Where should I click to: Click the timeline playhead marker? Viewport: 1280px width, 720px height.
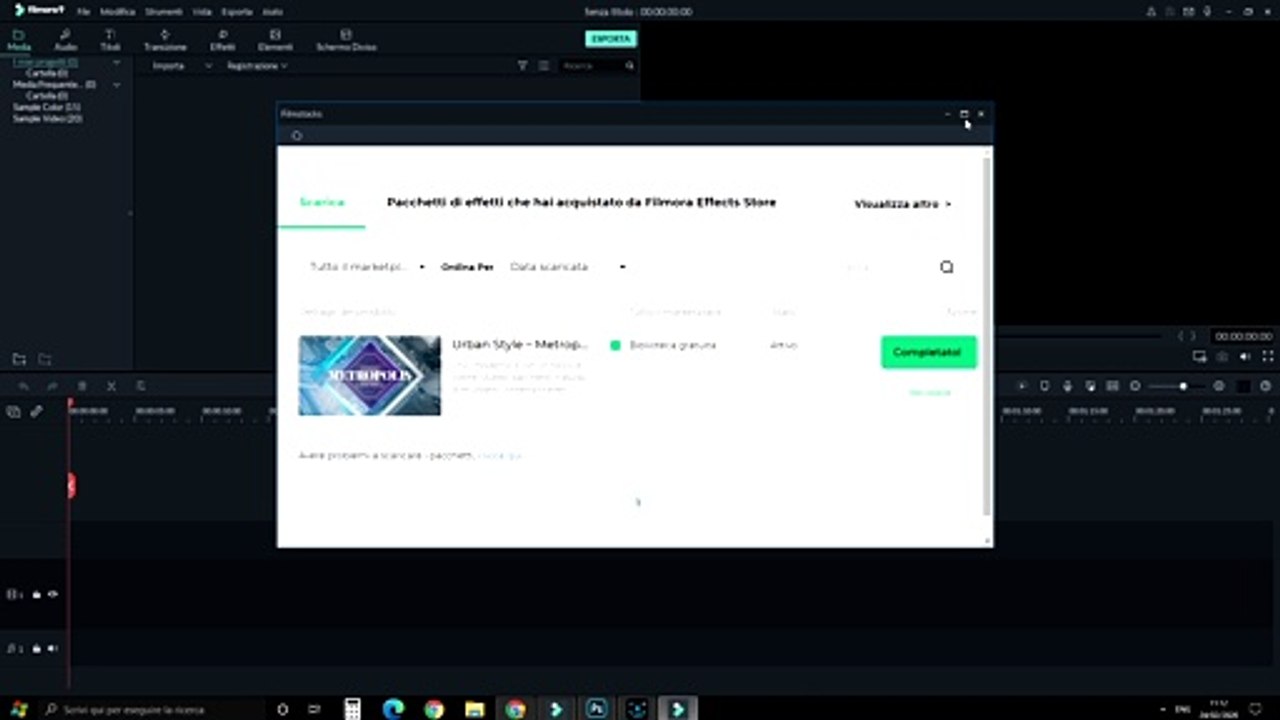click(x=70, y=404)
